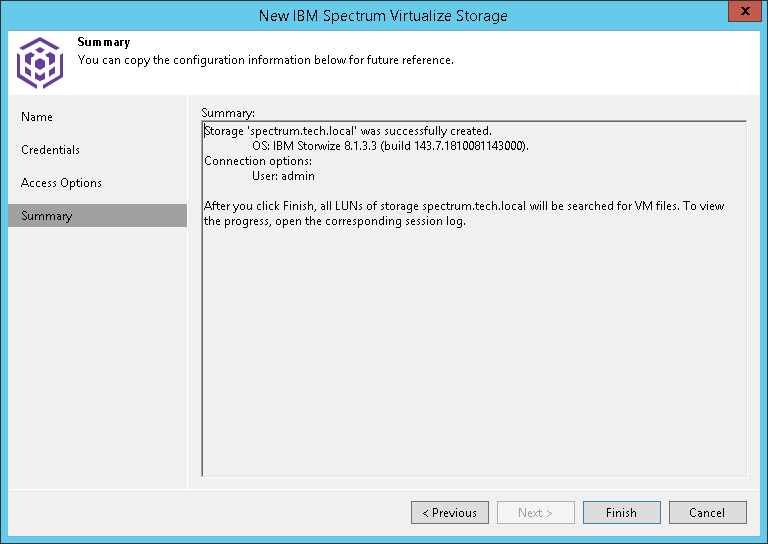The width and height of the screenshot is (768, 544).
Task: Open the Credentials wizard step
Action: [x=50, y=150]
